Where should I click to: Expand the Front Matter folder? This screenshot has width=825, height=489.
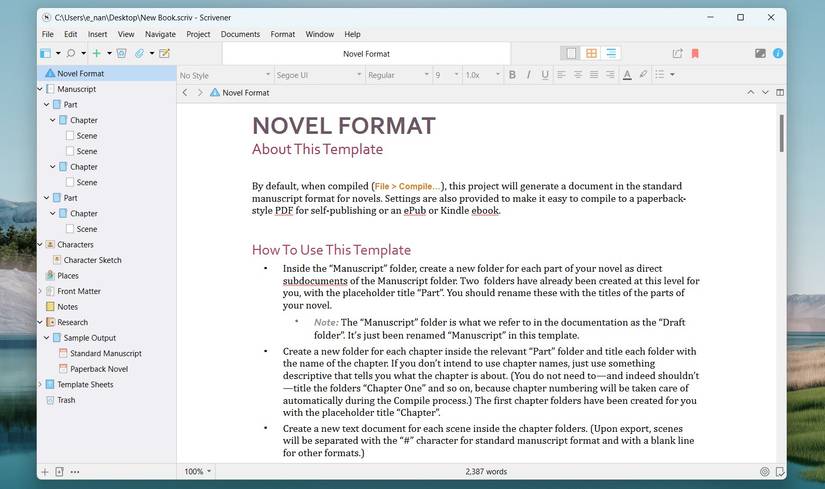coord(40,291)
